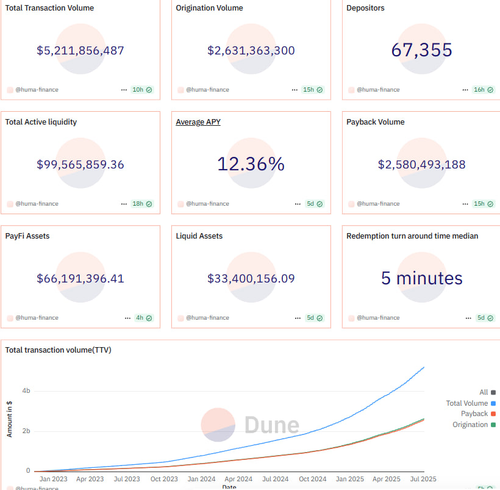Image resolution: width=500 pixels, height=490 pixels.
Task: Click the red Payback swatch in legend
Action: (493, 414)
